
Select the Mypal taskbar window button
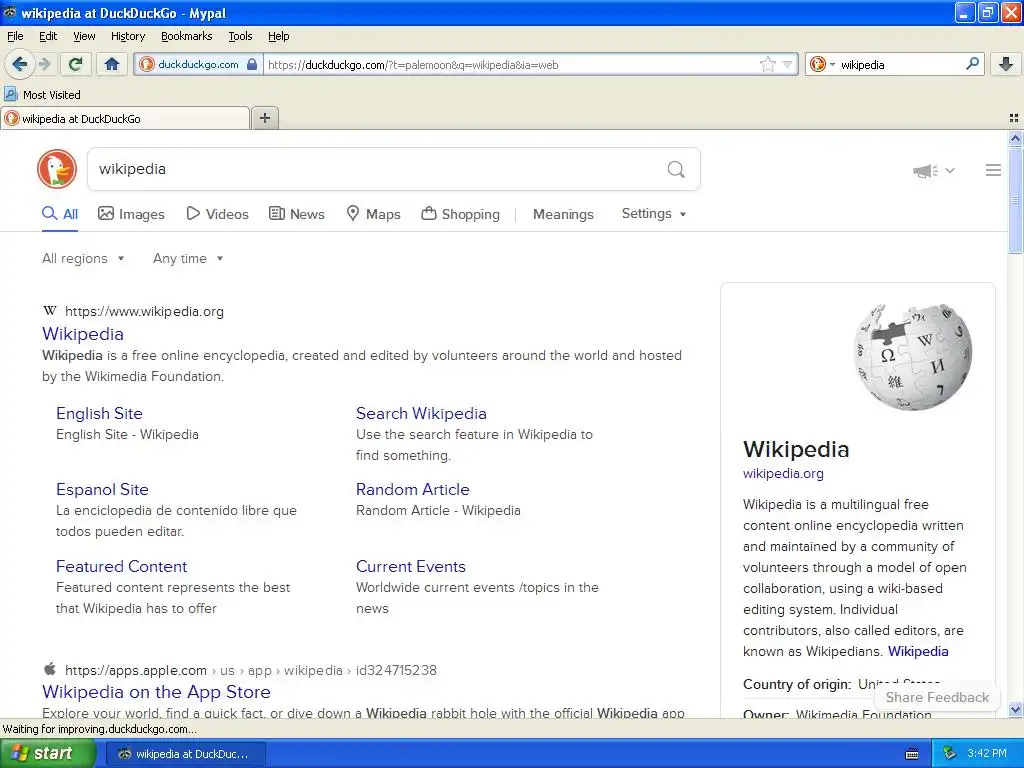[186, 754]
